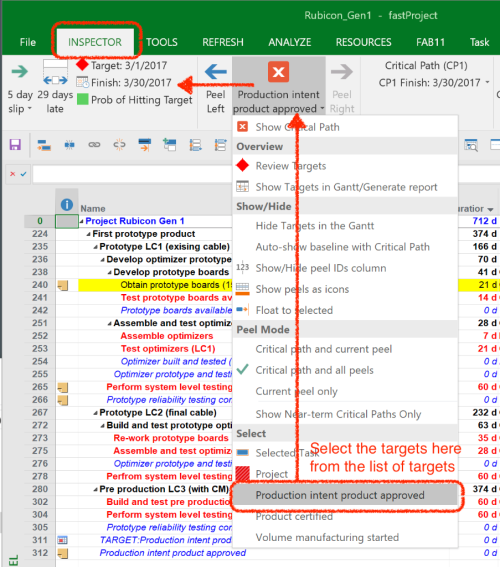The height and width of the screenshot is (567, 500).
Task: Choose Product certified from targets list
Action: coord(294,516)
